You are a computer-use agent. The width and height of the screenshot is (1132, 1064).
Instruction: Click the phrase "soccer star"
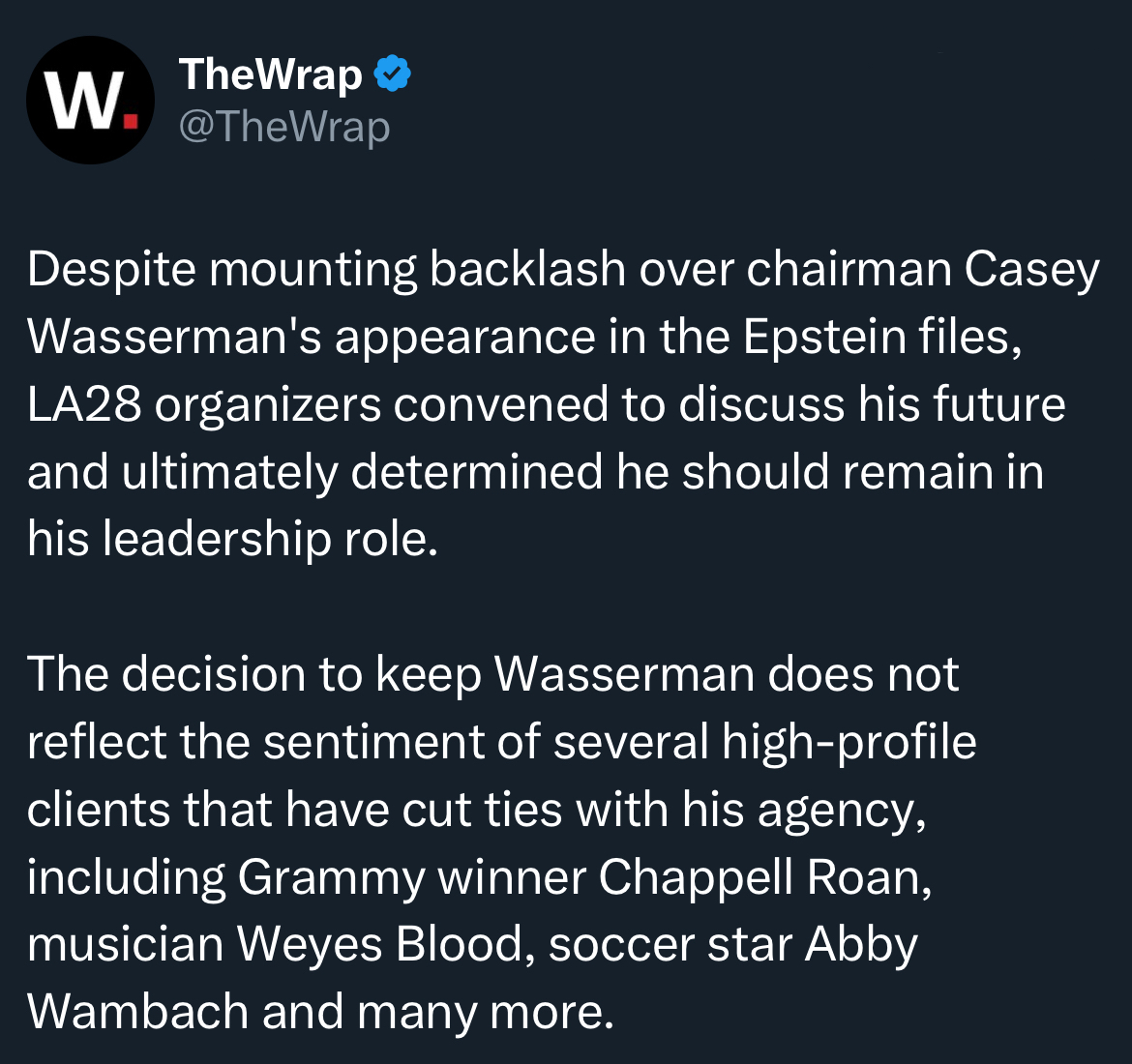pos(670,944)
